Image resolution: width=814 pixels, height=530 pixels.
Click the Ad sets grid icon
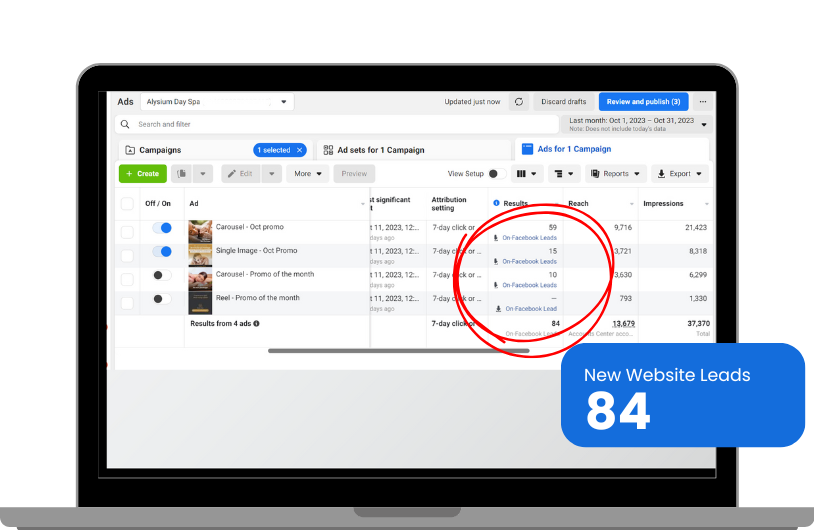click(x=328, y=150)
